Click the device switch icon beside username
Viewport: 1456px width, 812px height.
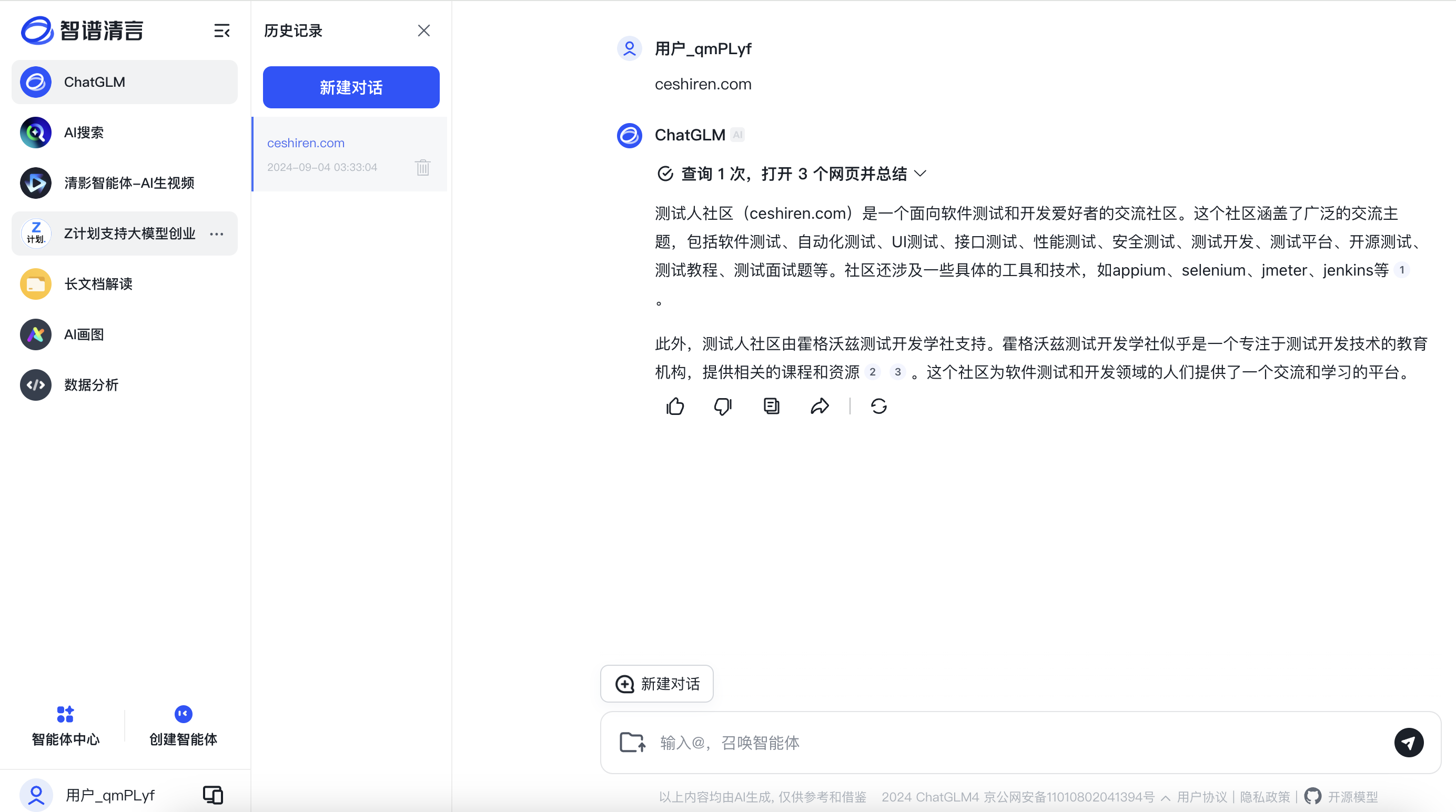point(213,795)
